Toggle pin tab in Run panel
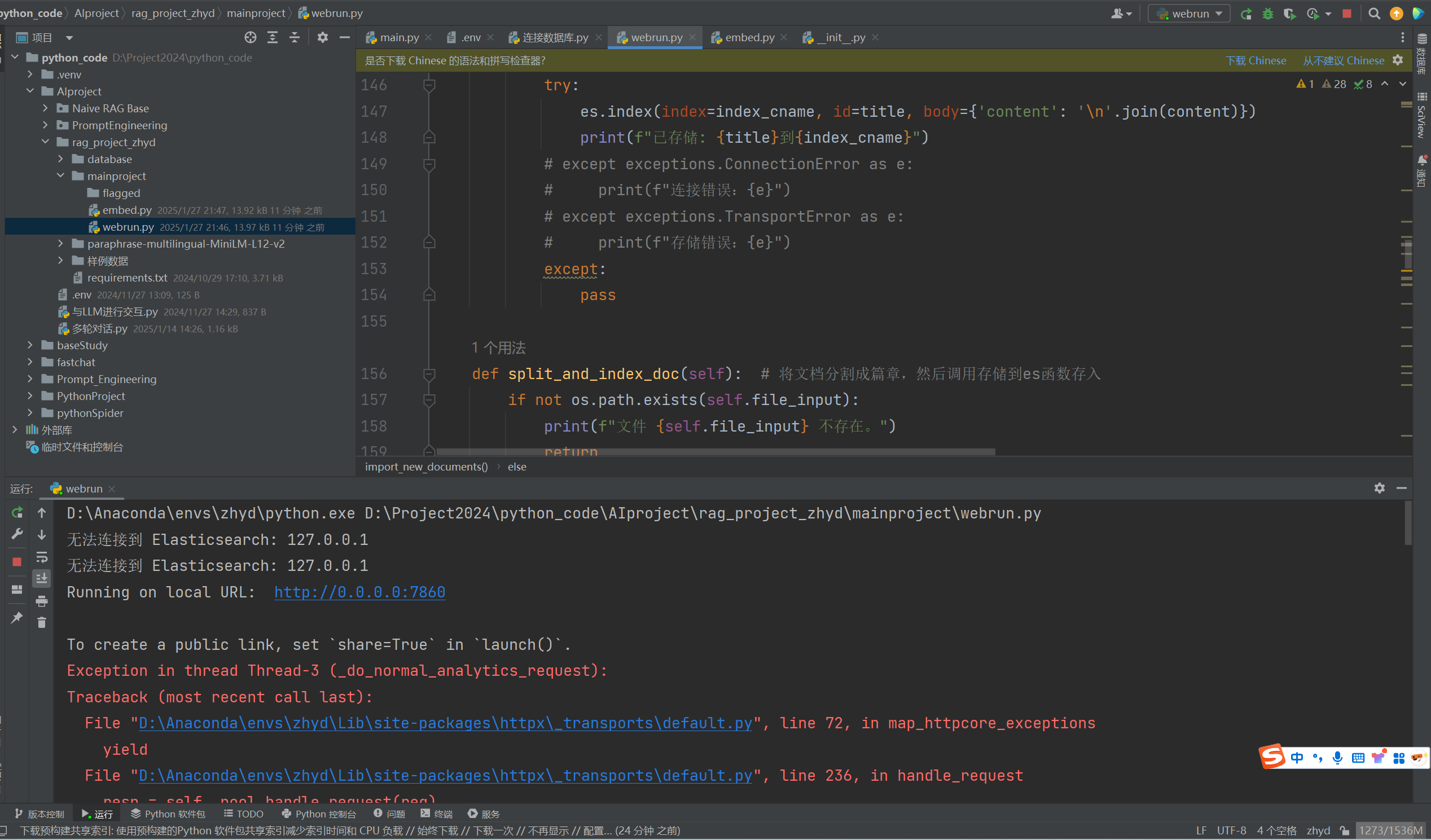The width and height of the screenshot is (1431, 840). (17, 617)
